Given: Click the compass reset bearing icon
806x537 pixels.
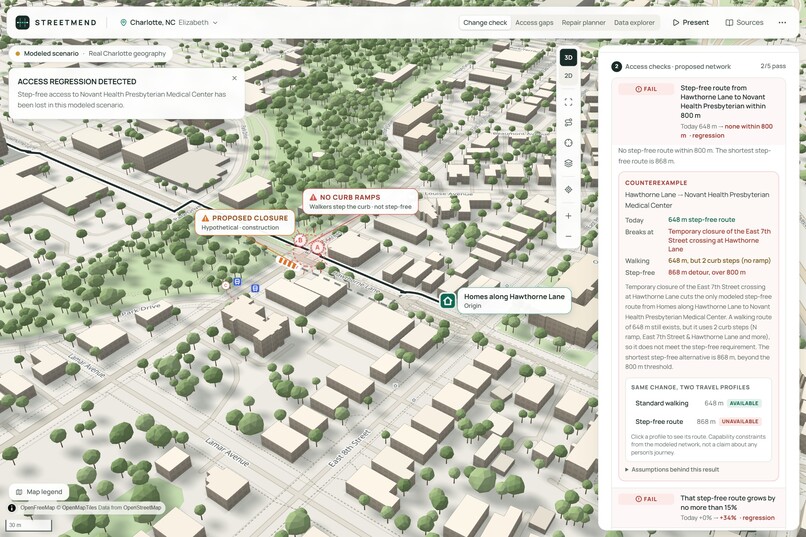Looking at the screenshot, I should 568,143.
